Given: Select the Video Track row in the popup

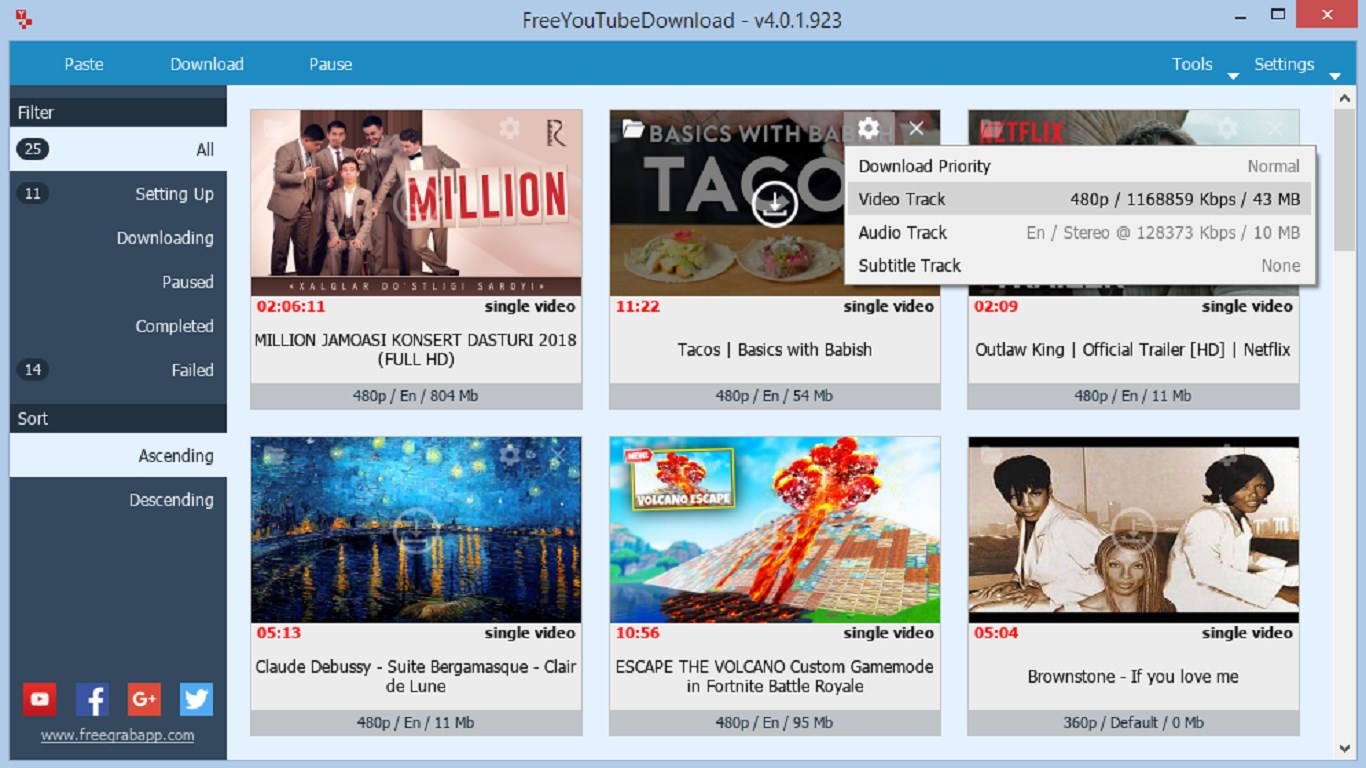Looking at the screenshot, I should click(1079, 199).
